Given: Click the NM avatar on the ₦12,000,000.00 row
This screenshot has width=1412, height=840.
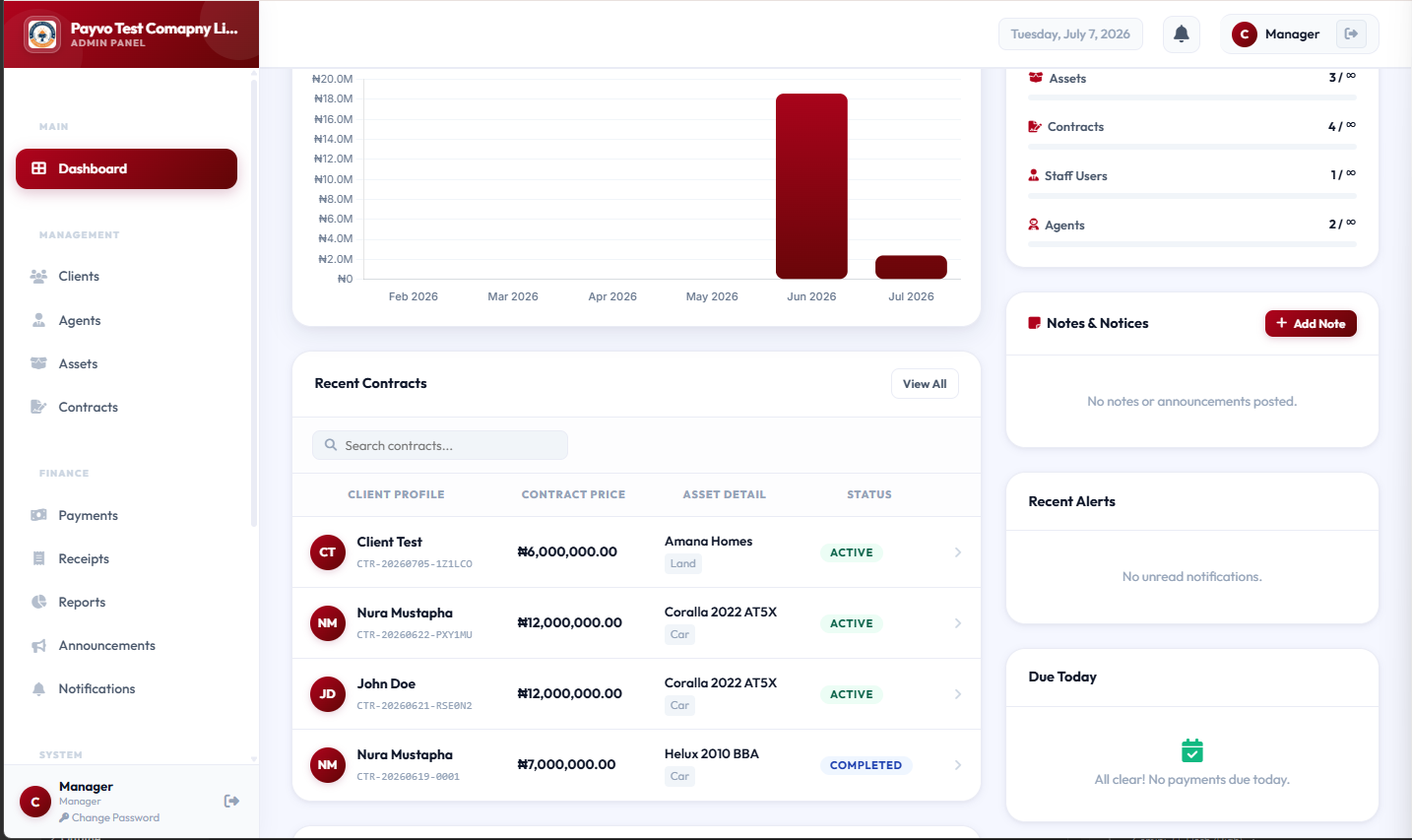Looking at the screenshot, I should [x=328, y=623].
